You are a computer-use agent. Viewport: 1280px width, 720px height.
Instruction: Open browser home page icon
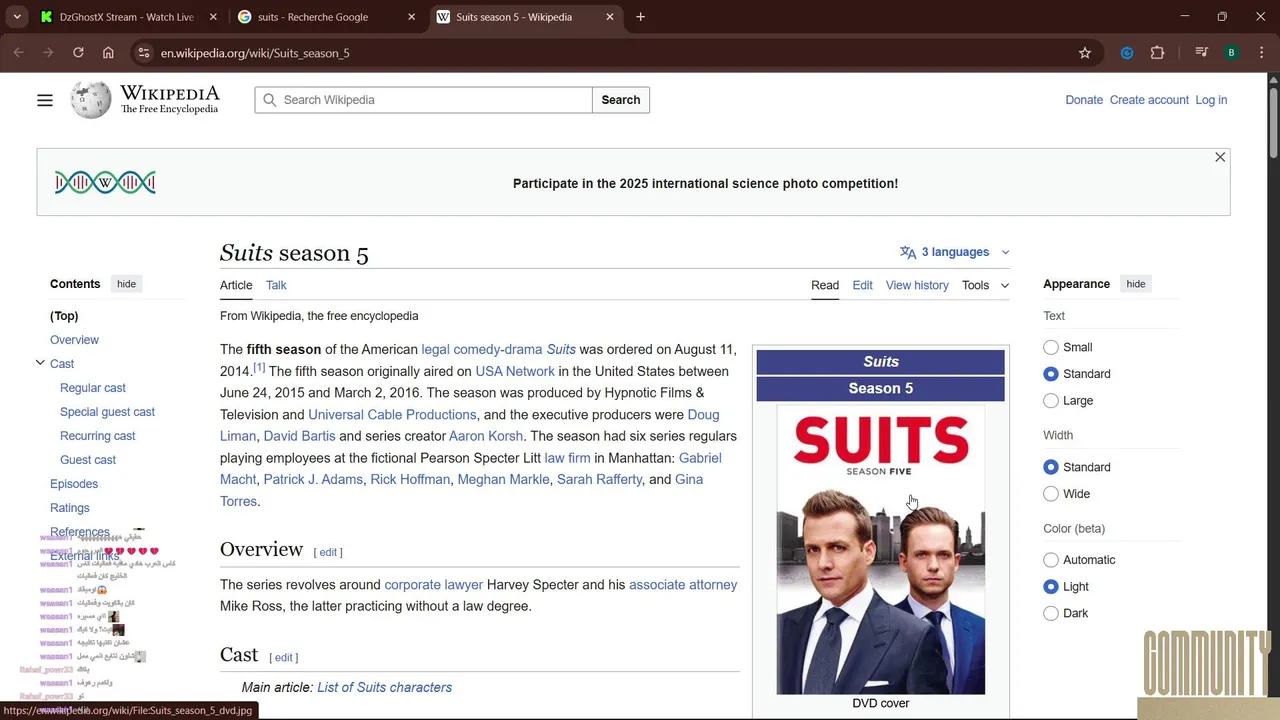click(108, 53)
